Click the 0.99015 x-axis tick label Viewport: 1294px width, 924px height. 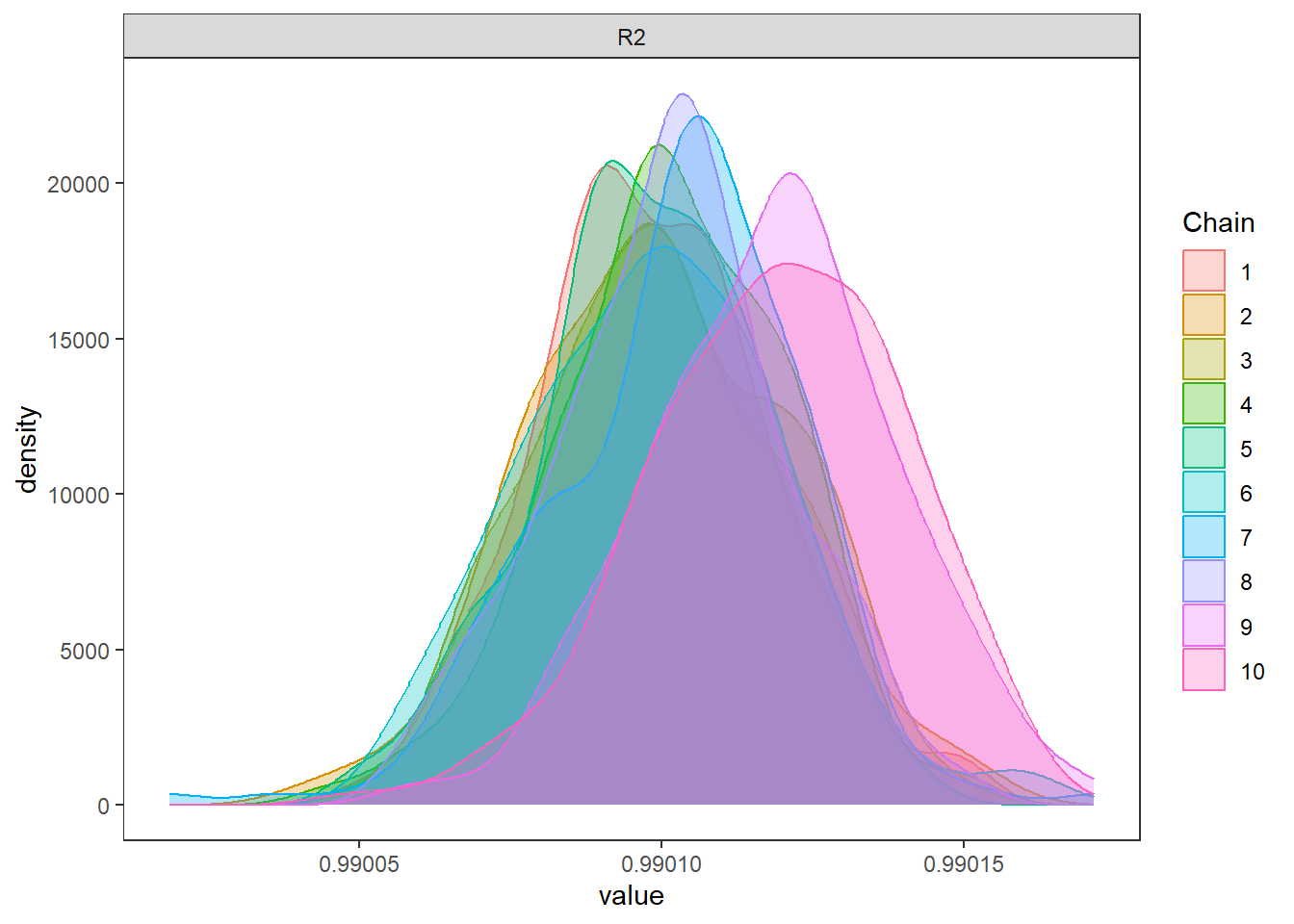tap(964, 864)
